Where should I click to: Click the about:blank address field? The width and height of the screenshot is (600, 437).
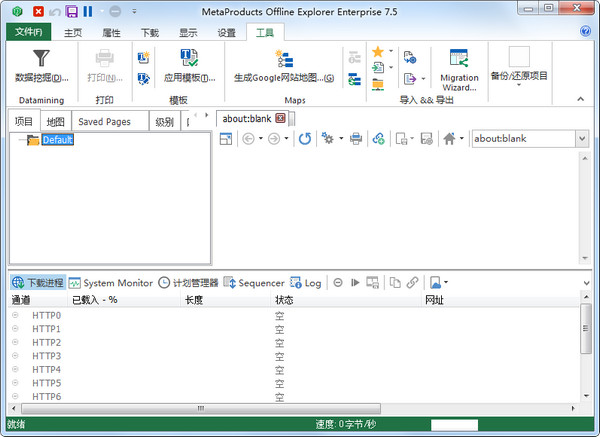click(524, 139)
